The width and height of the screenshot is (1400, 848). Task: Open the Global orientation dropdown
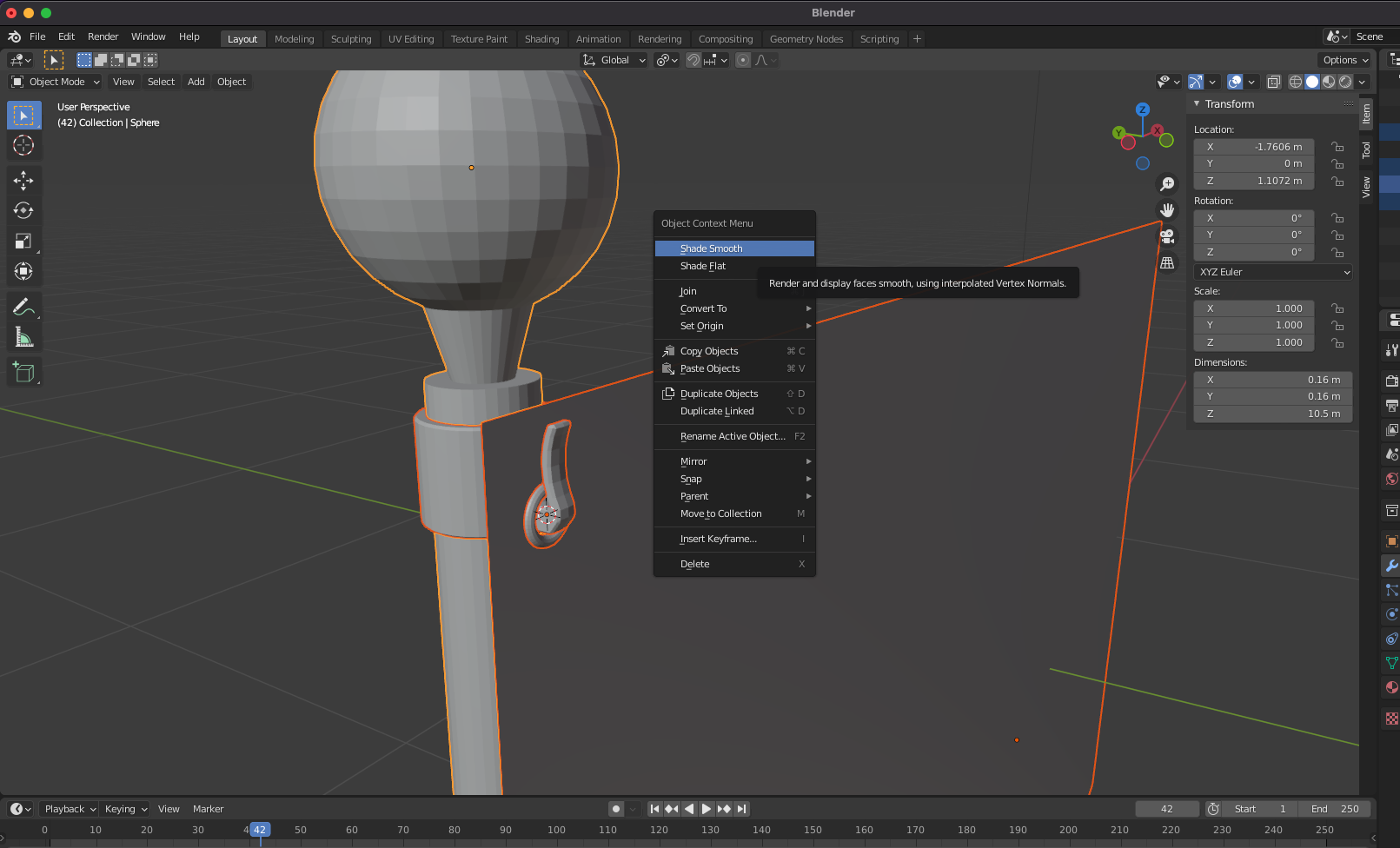click(614, 60)
